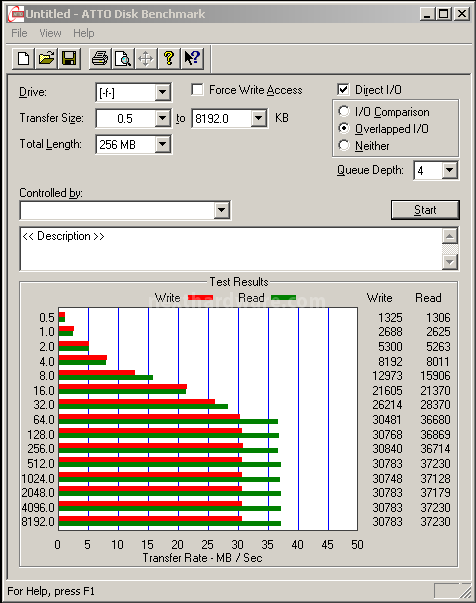Click the status bar text 'For Help, press F1'
Screen dimensions: 476x603
pos(51,591)
